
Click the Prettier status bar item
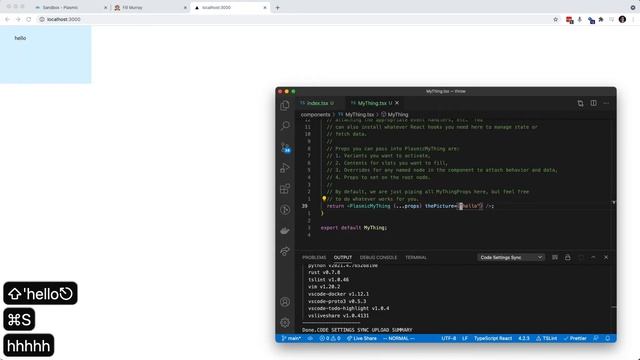pos(575,338)
